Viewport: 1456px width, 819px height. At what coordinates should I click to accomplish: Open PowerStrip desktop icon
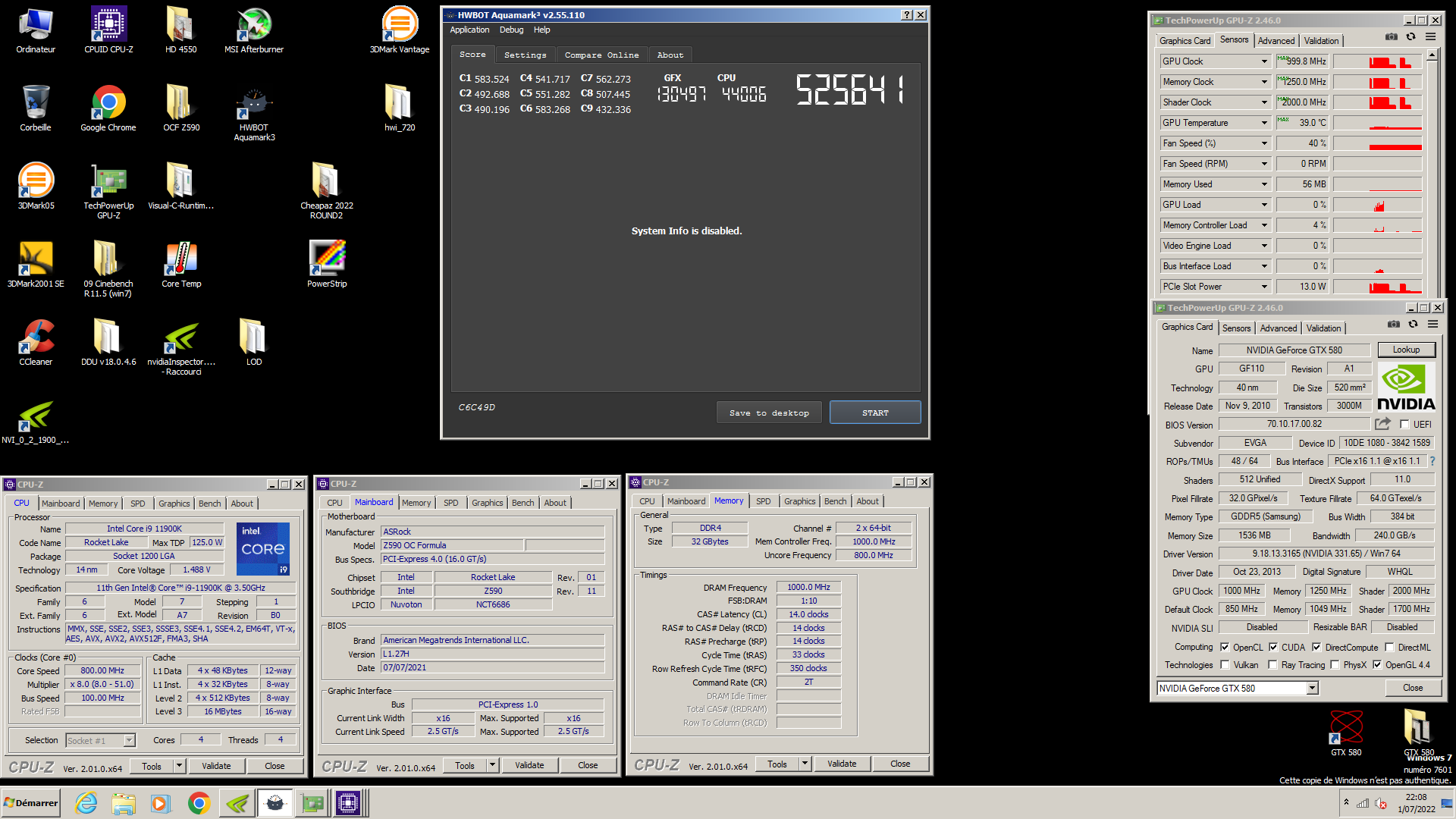pyautogui.click(x=327, y=265)
